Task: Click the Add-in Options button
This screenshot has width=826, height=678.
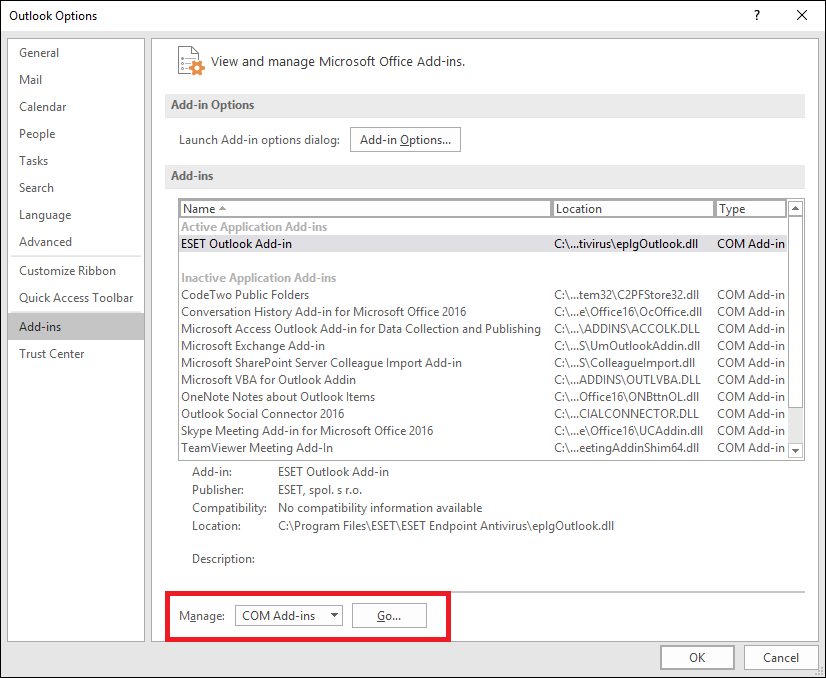Action: [405, 140]
